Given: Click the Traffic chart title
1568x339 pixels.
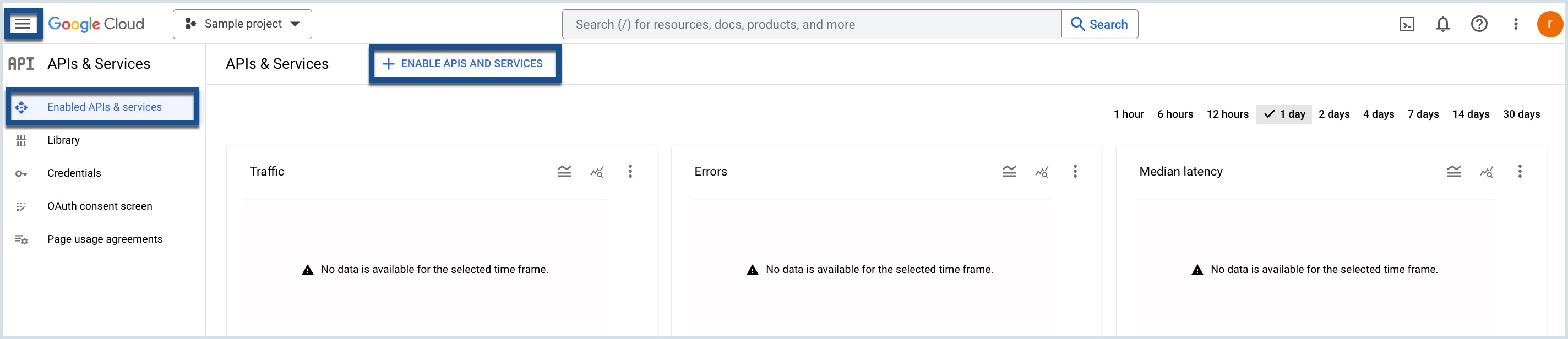Looking at the screenshot, I should point(266,172).
